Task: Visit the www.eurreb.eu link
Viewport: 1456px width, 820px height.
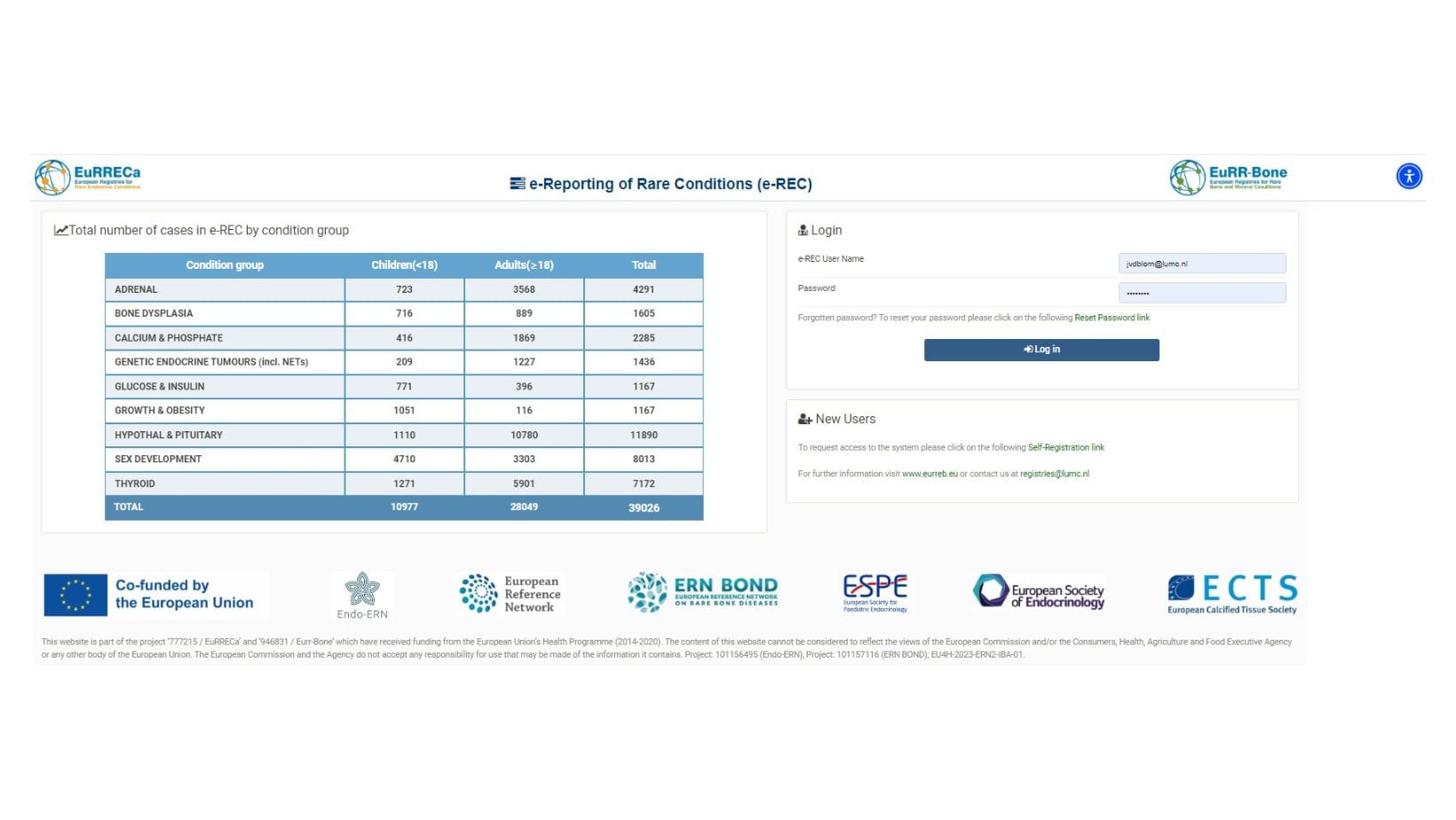Action: tap(930, 474)
